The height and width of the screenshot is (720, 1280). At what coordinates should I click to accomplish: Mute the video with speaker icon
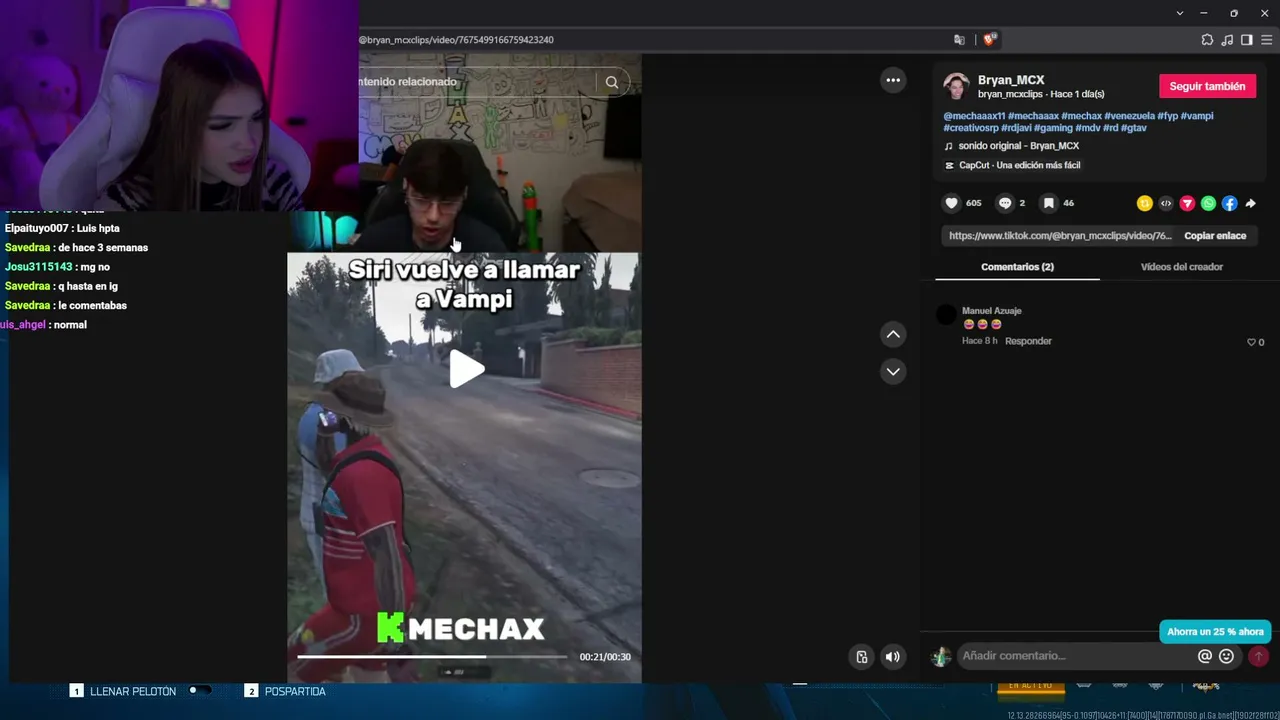point(892,657)
